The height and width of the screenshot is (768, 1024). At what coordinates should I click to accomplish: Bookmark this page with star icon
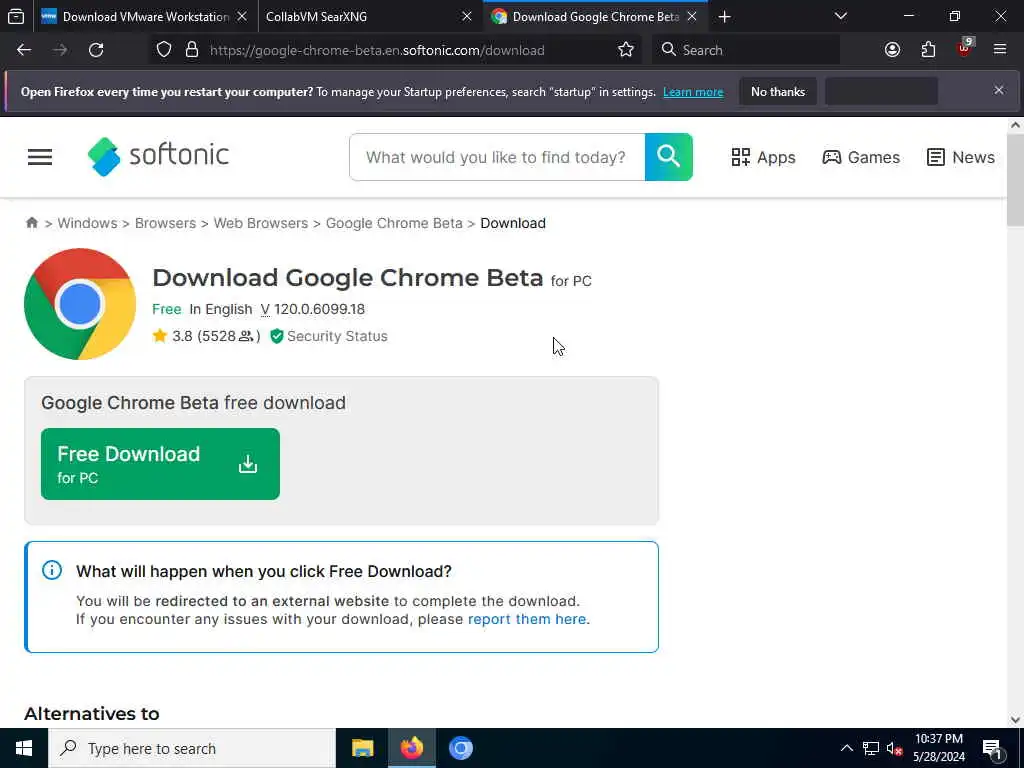point(626,50)
